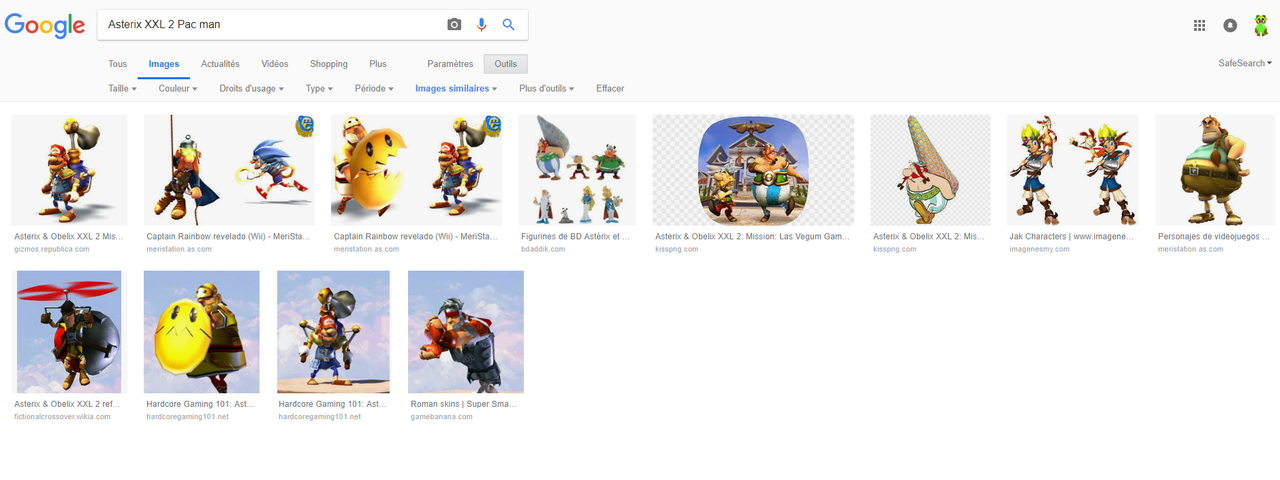Open the Images similaires dropdown
The image size is (1280, 480).
point(456,89)
